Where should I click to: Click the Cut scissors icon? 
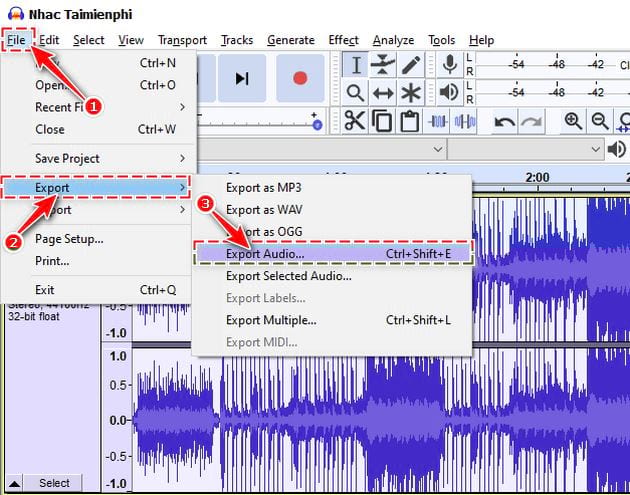(x=355, y=121)
